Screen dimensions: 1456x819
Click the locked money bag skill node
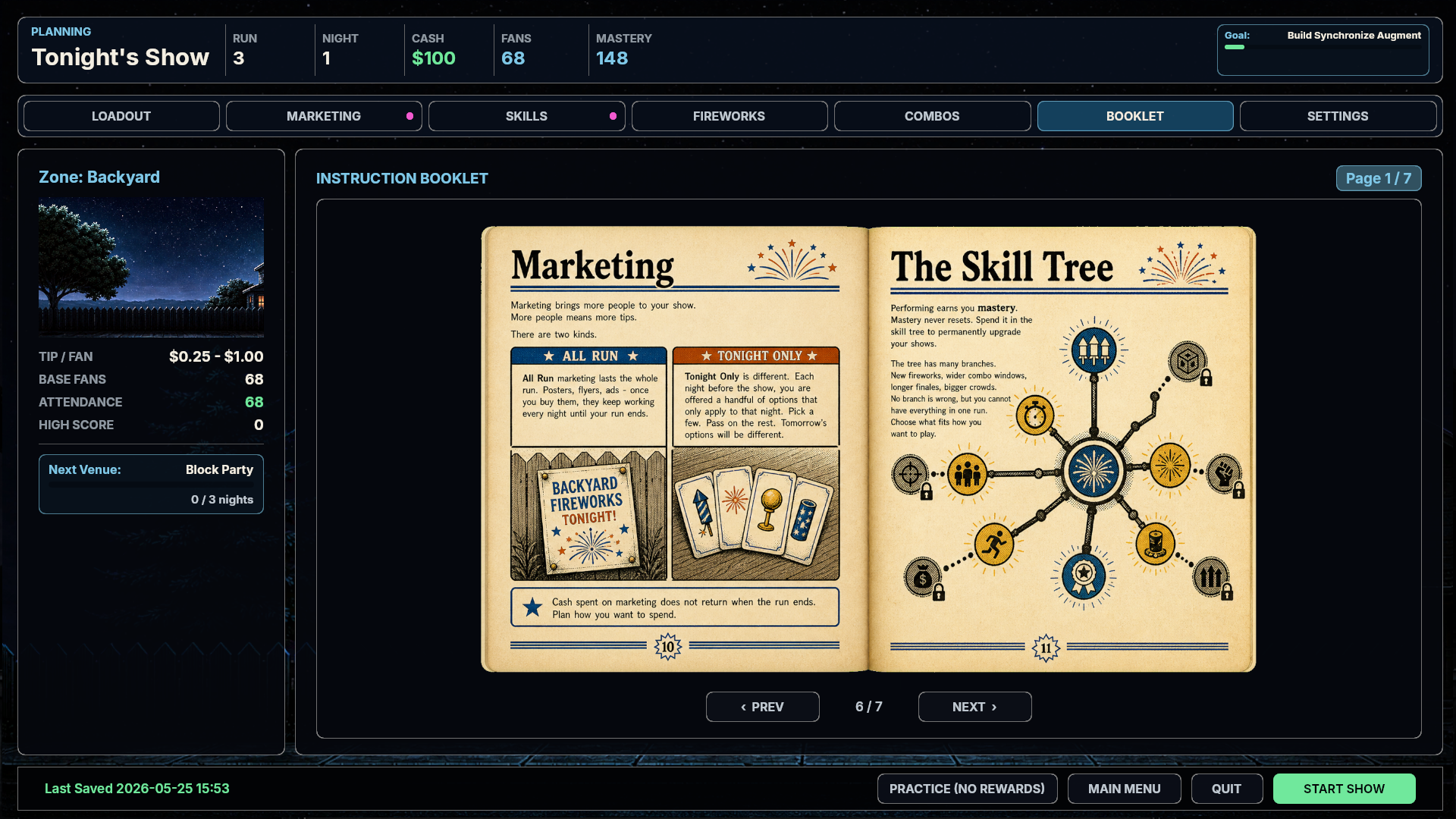(923, 578)
